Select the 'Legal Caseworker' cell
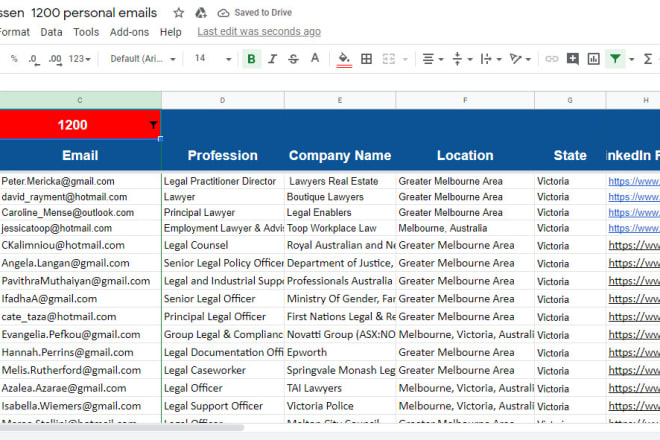The height and width of the screenshot is (440, 660). (223, 370)
